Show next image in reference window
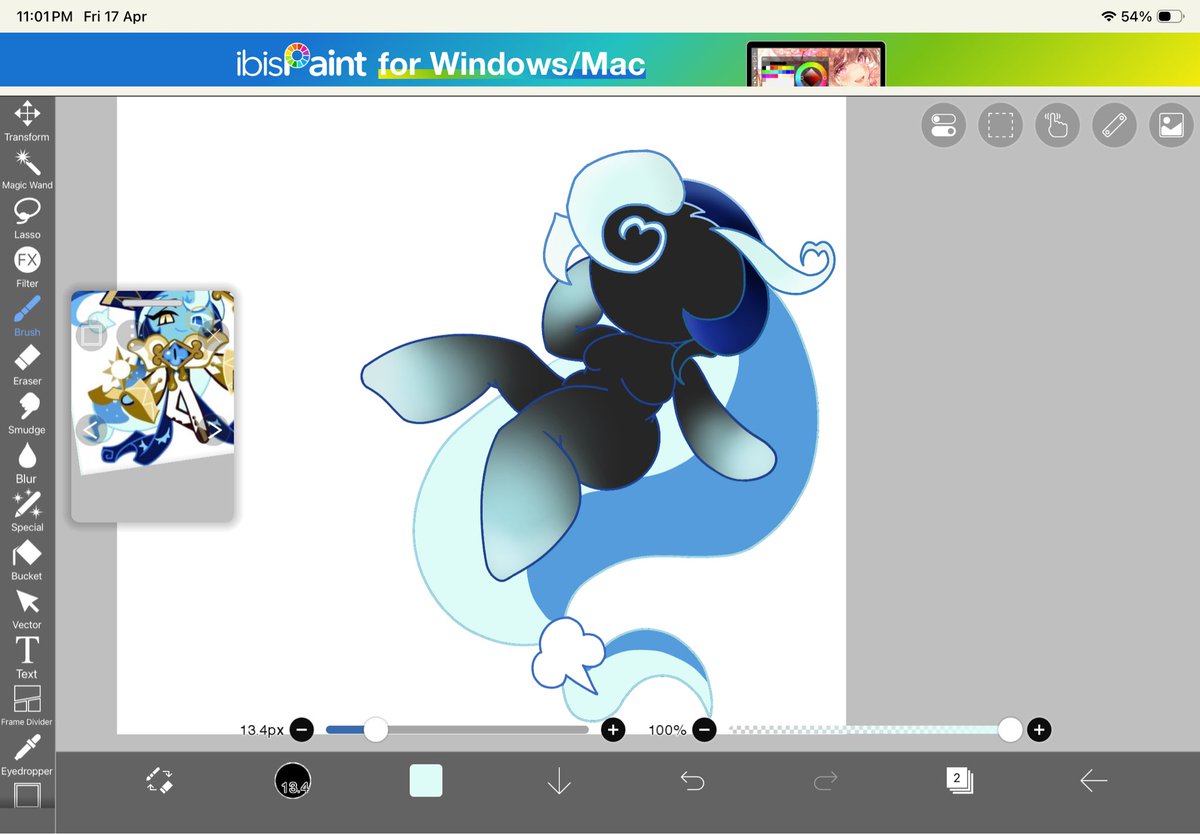Viewport: 1200px width, 834px height. click(x=215, y=430)
